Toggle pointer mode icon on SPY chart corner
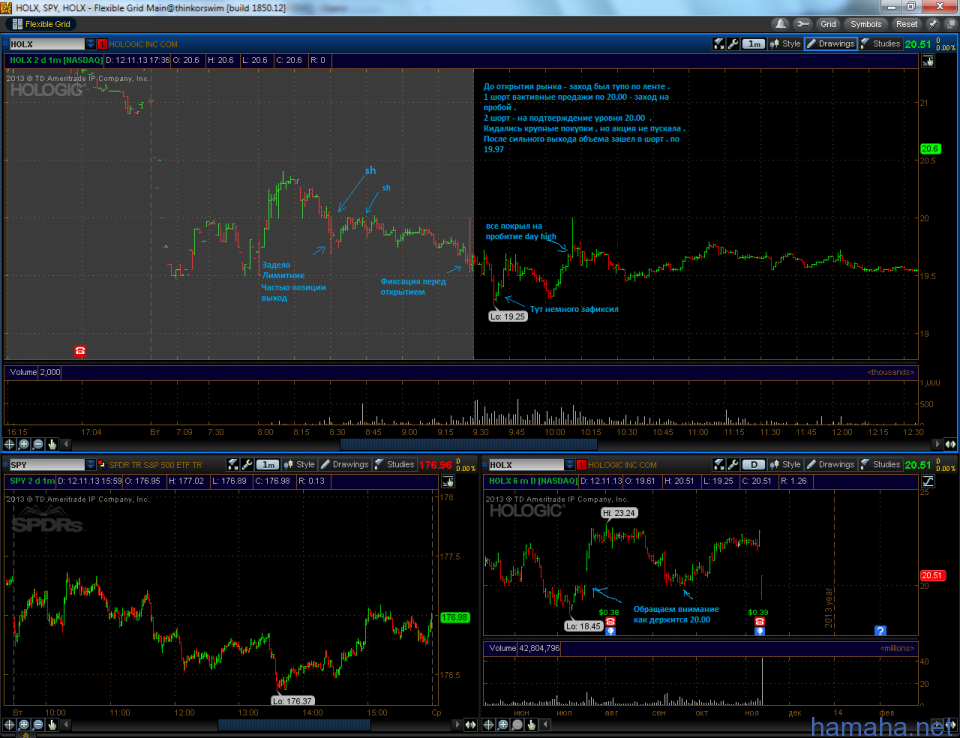960x738 pixels. pos(448,481)
